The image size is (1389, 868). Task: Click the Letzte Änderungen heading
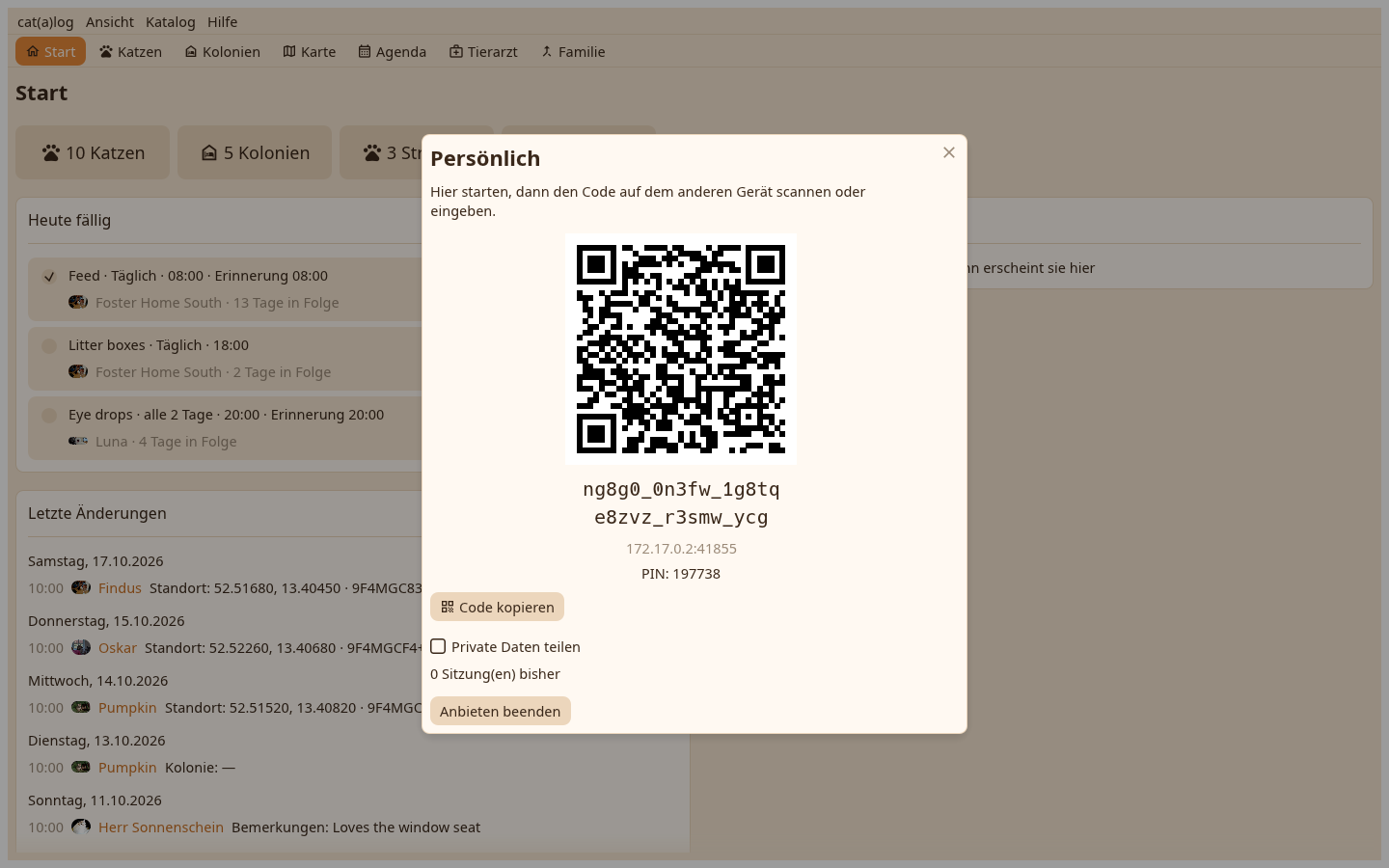point(97,513)
